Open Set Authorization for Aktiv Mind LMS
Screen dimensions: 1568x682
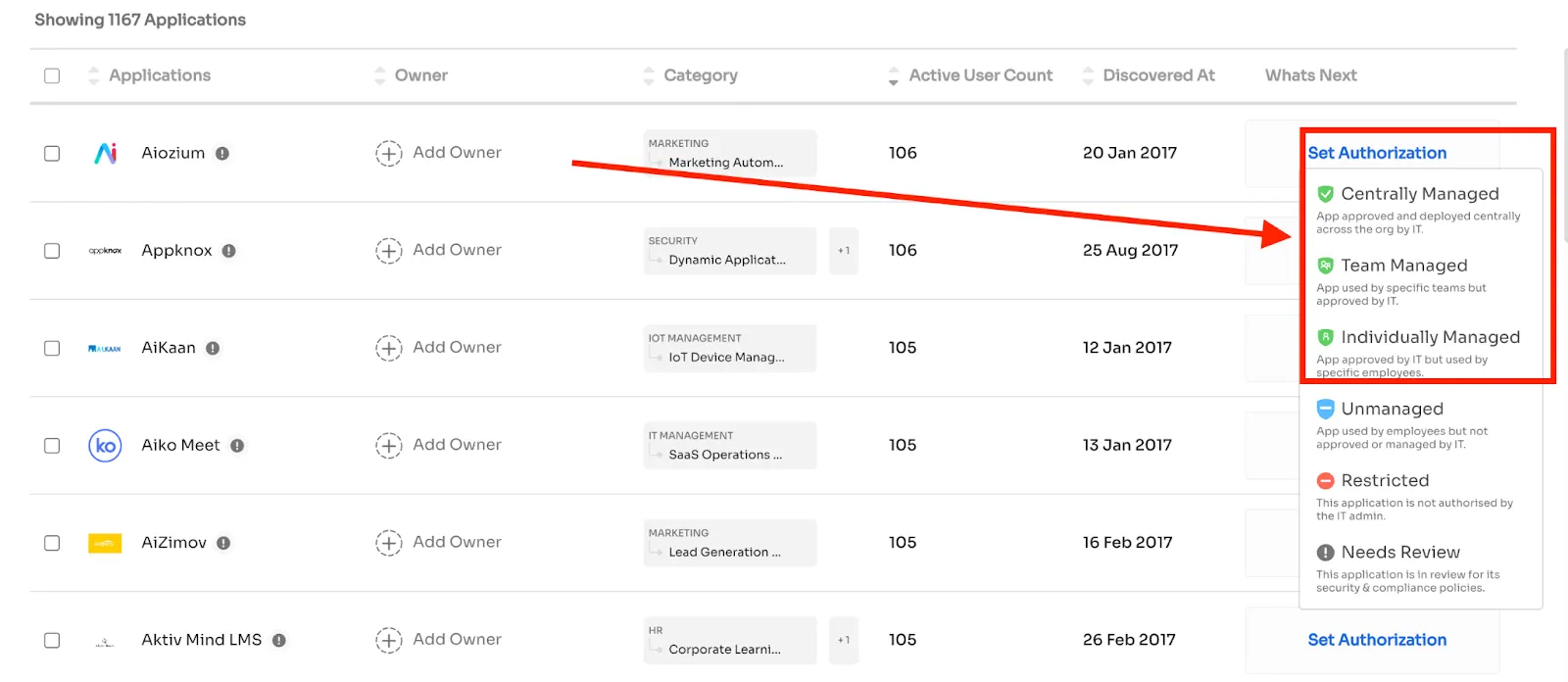(1377, 640)
